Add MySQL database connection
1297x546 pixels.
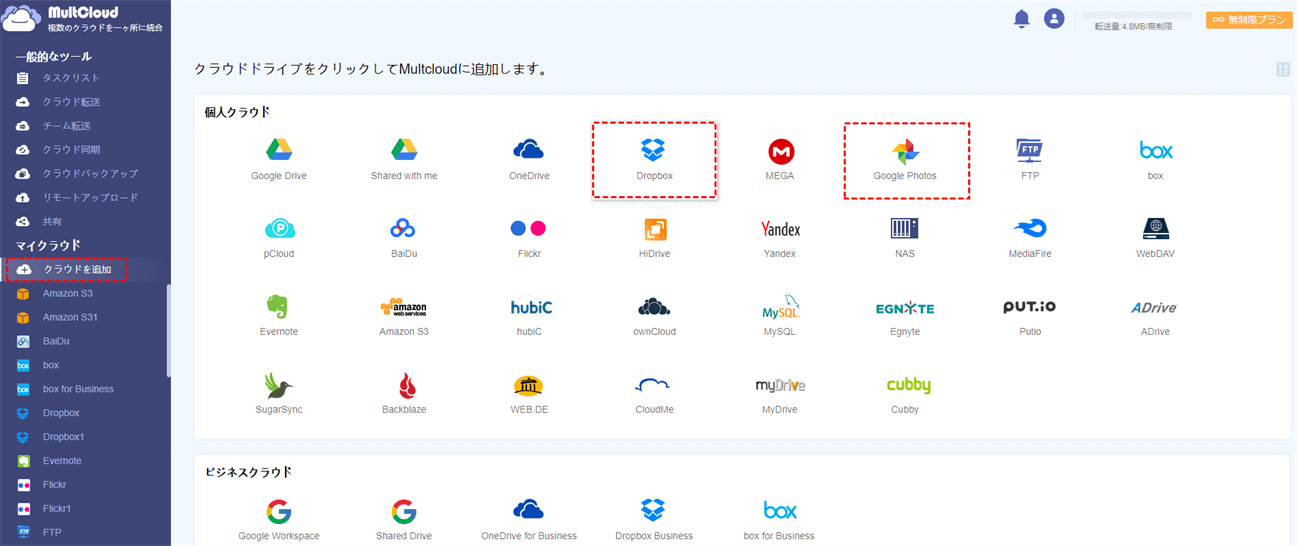(x=780, y=316)
